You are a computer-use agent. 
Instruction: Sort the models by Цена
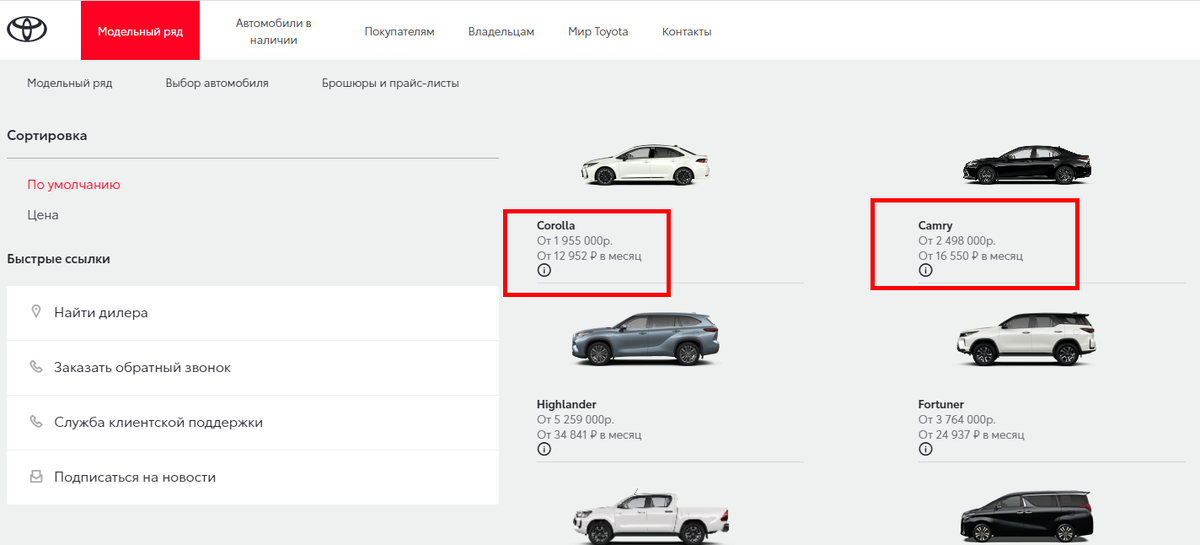point(43,215)
